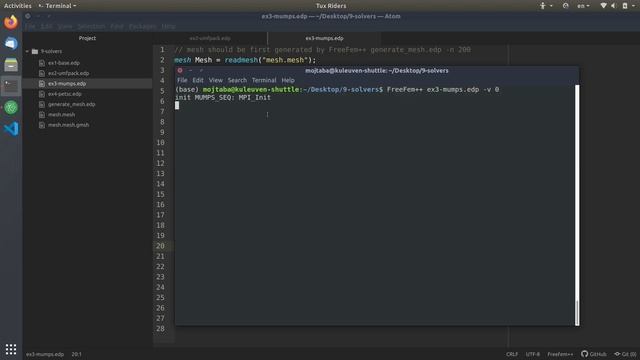Image resolution: width=640 pixels, height=360 pixels.
Task: Open ex2-umfpack.edp in the tree
Action: click(69, 73)
